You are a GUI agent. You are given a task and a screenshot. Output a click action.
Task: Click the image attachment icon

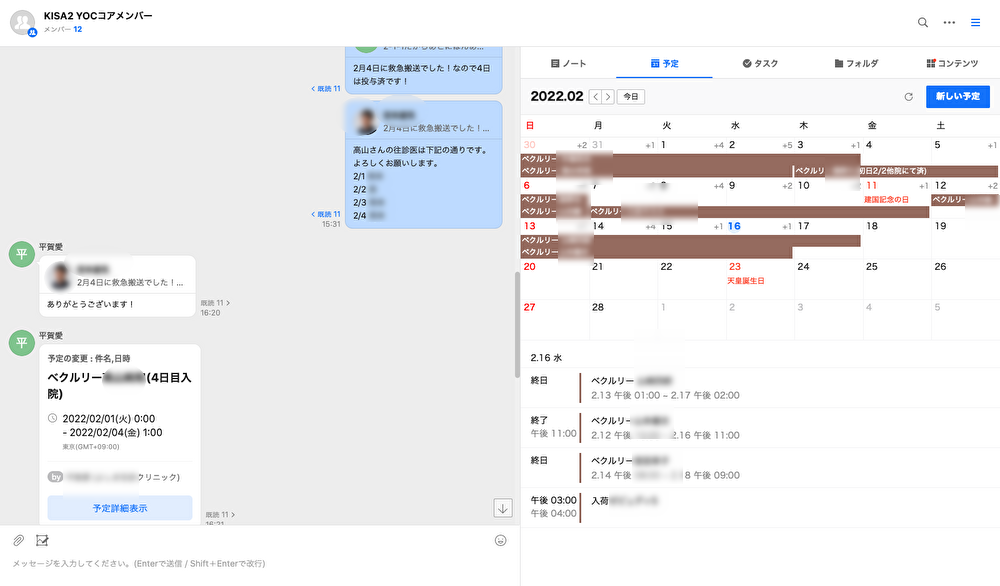[x=42, y=540]
